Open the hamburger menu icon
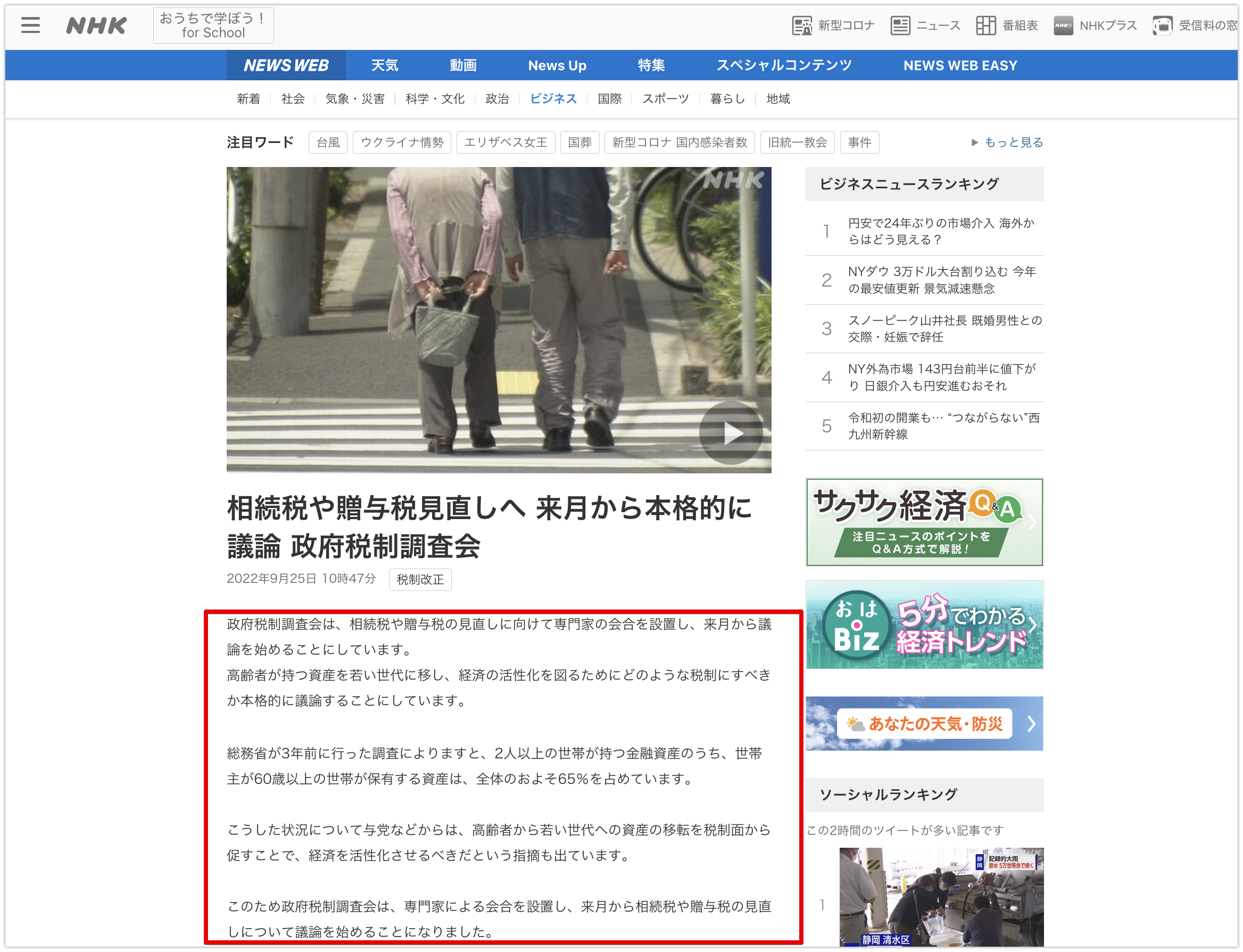Image resolution: width=1243 pixels, height=952 pixels. pyautogui.click(x=31, y=26)
